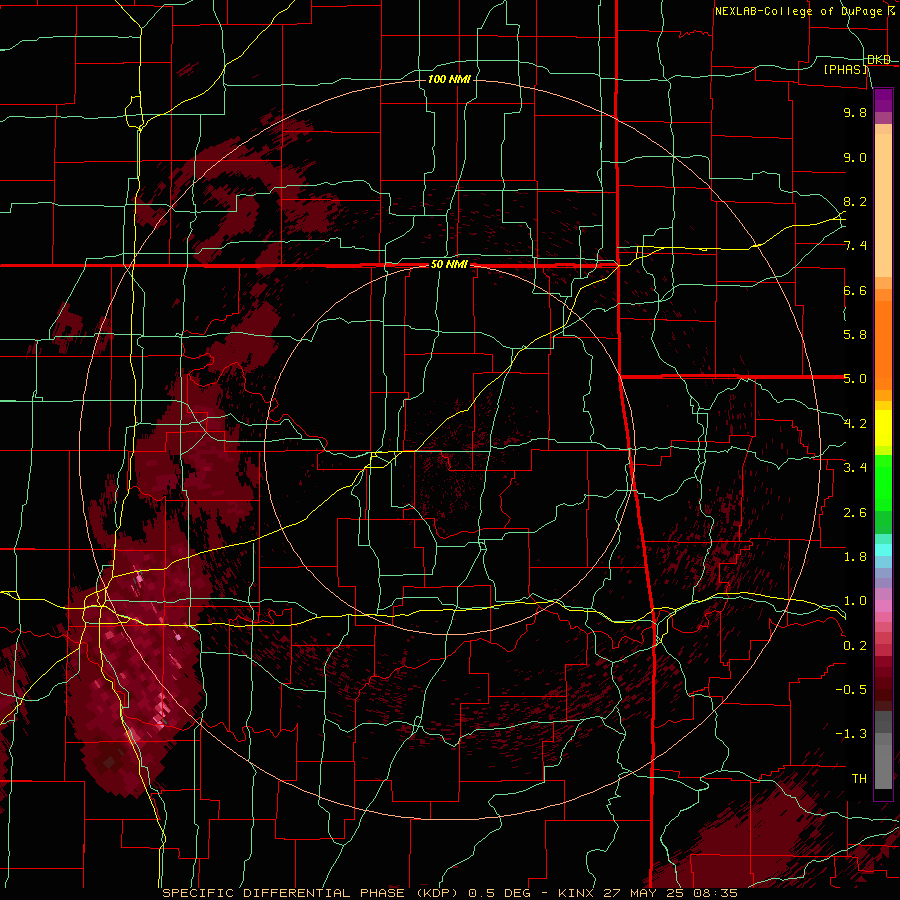900x900 pixels.
Task: Pick the cyan swatch beside the 1.8 label
Action: coord(883,550)
